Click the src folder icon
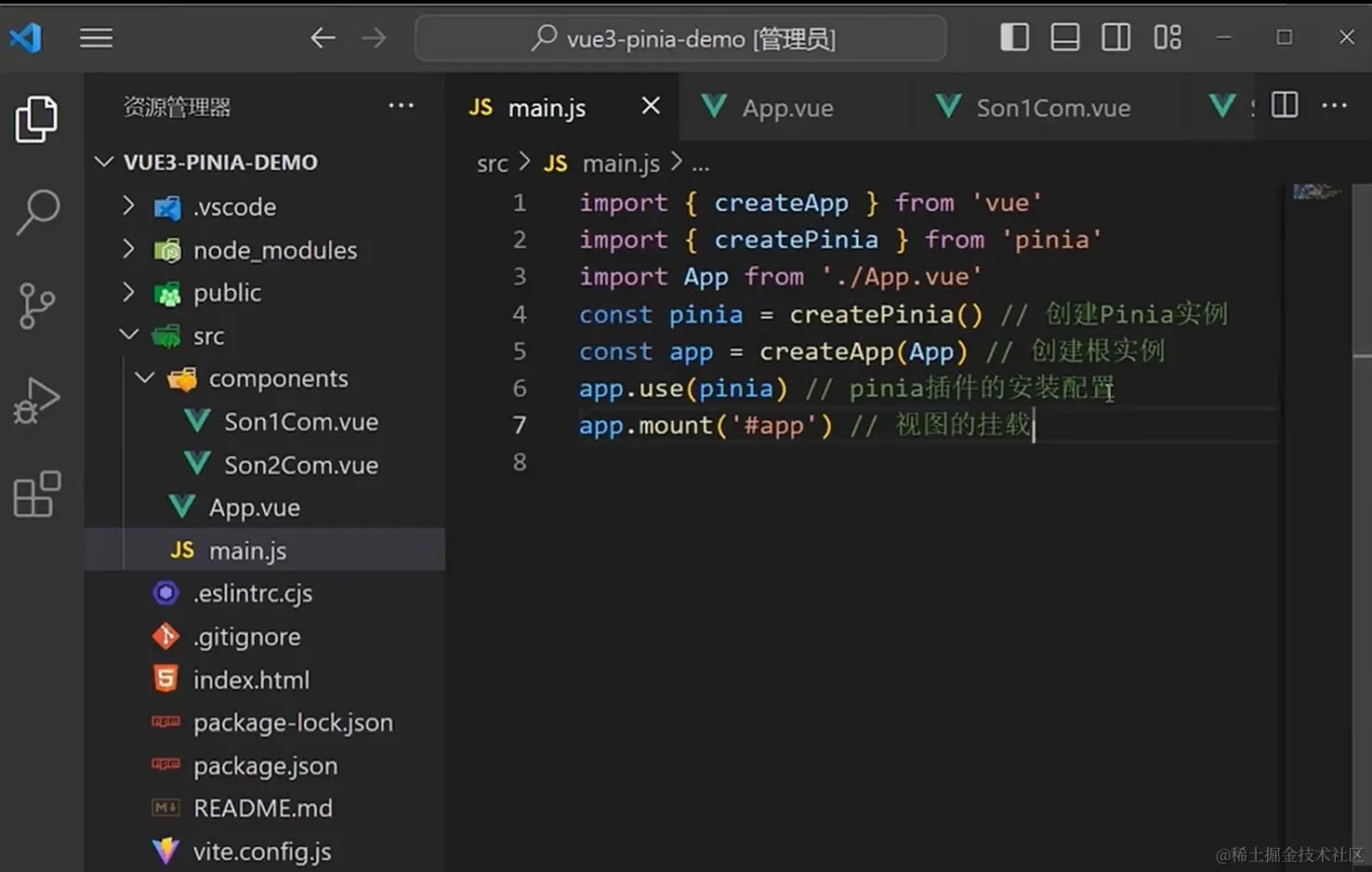The height and width of the screenshot is (872, 1372). [x=167, y=336]
